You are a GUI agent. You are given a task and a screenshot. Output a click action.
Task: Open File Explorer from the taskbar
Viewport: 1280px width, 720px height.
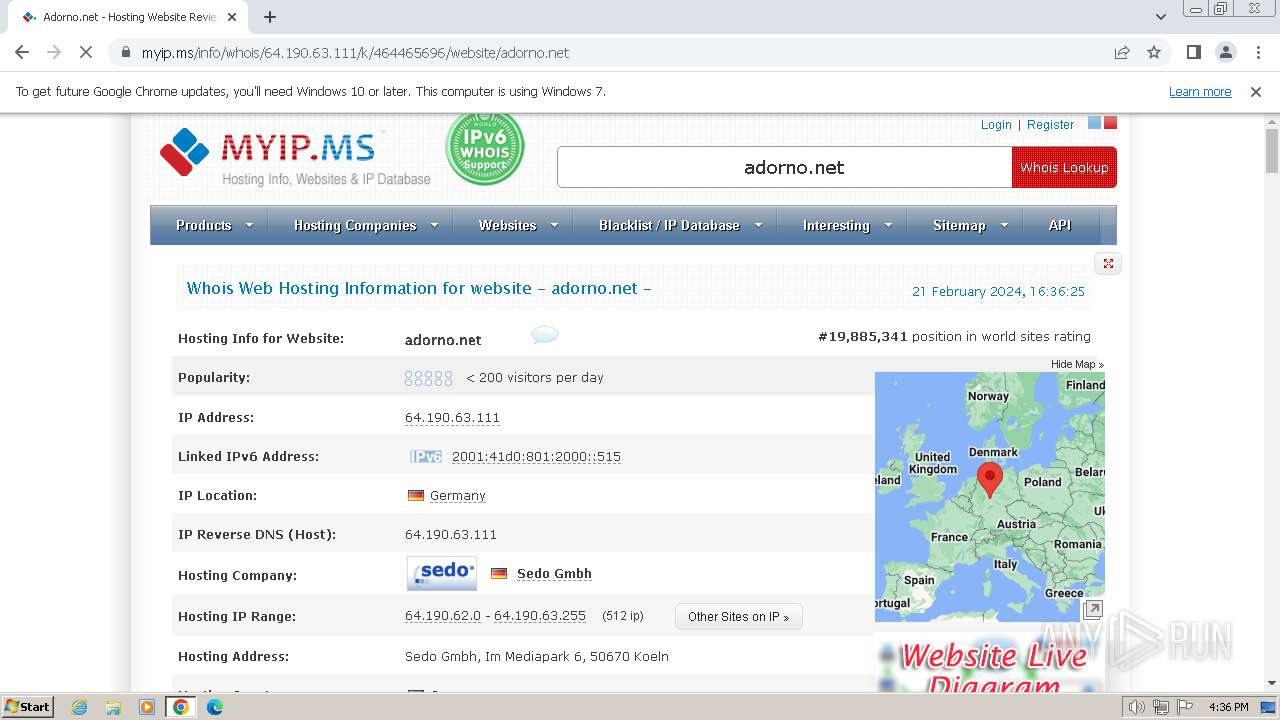pyautogui.click(x=113, y=707)
